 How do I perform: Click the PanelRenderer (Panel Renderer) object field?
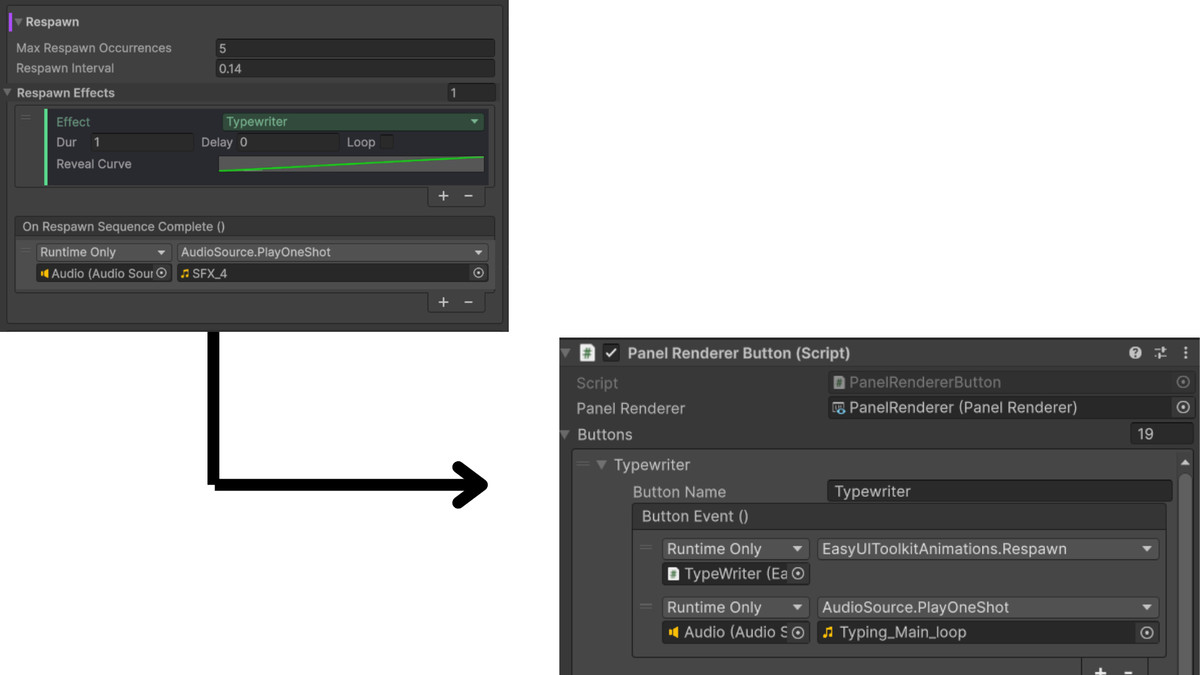(1000, 408)
